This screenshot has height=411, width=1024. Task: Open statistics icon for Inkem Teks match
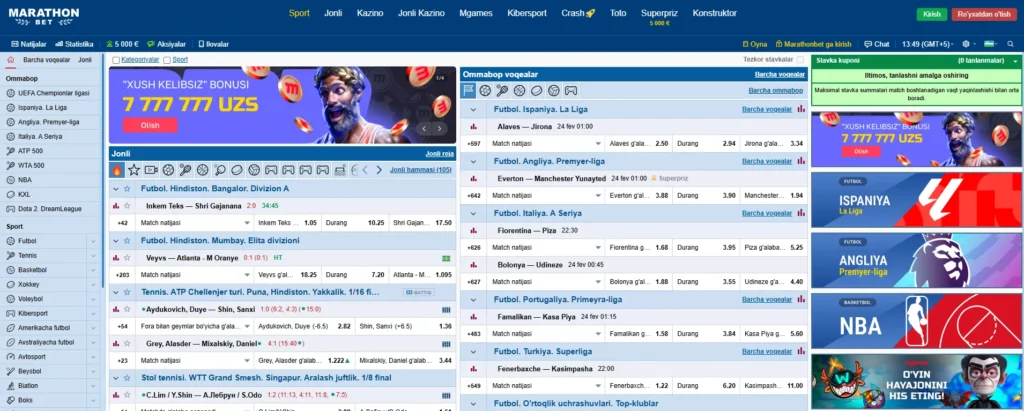tap(116, 206)
